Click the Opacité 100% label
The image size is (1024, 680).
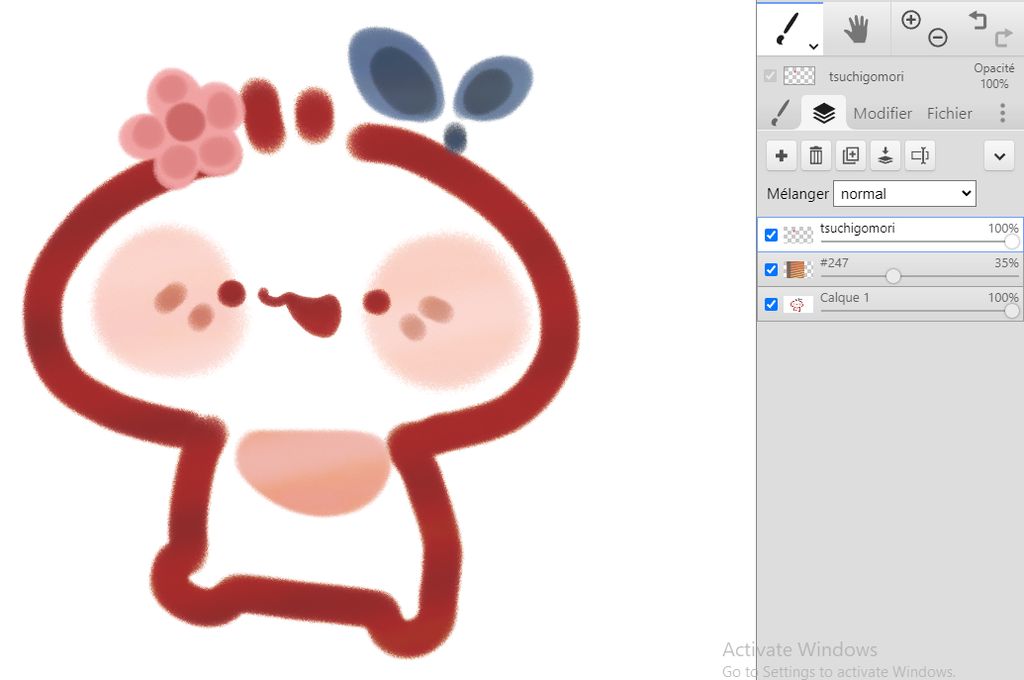pos(994,76)
